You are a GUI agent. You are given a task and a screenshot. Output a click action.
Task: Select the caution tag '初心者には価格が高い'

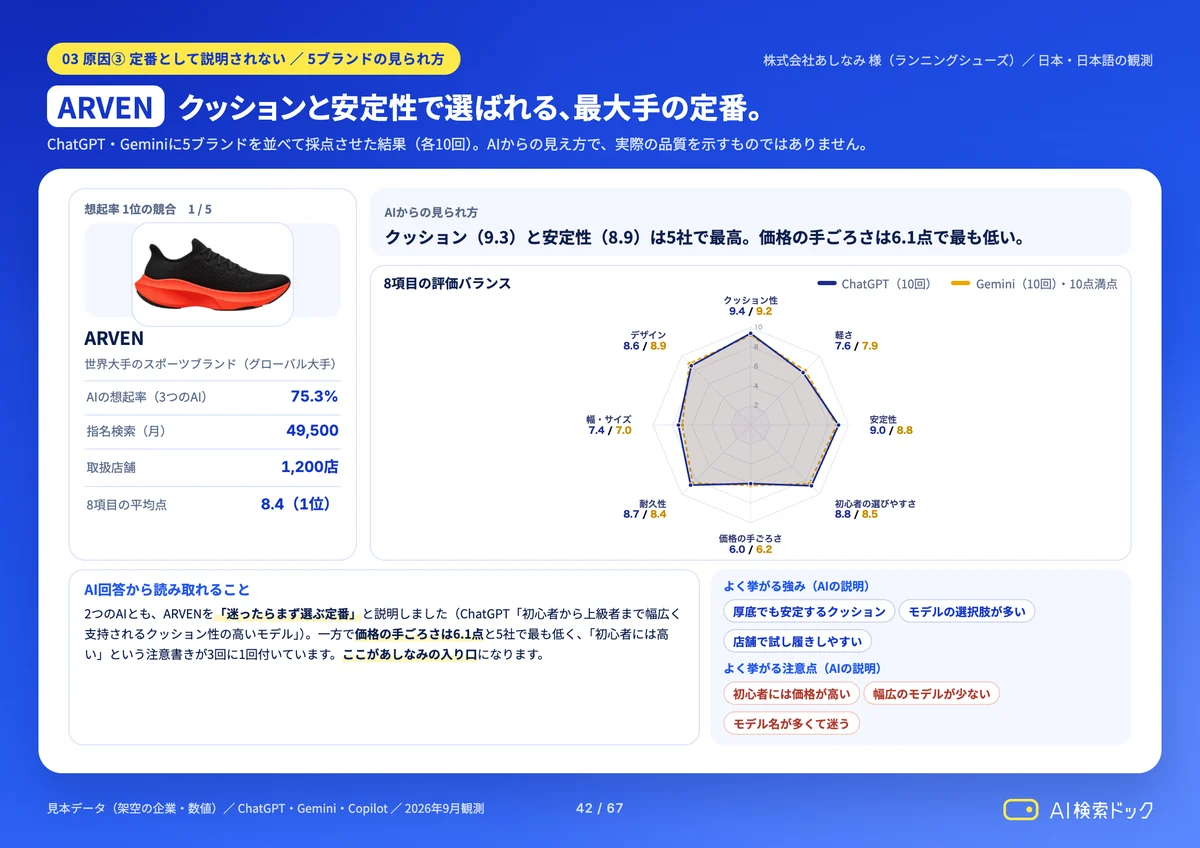791,693
